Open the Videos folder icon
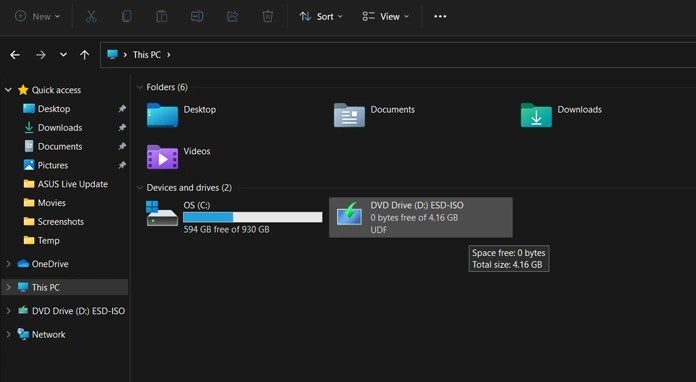Screen dimensions: 696x382 click(162, 157)
